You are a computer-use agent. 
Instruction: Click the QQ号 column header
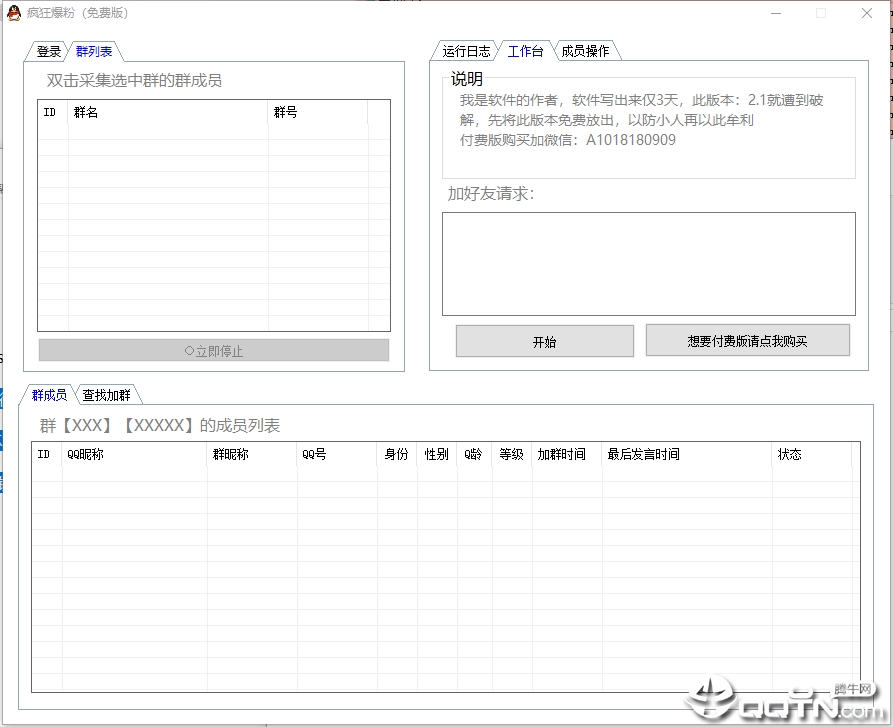pos(337,454)
